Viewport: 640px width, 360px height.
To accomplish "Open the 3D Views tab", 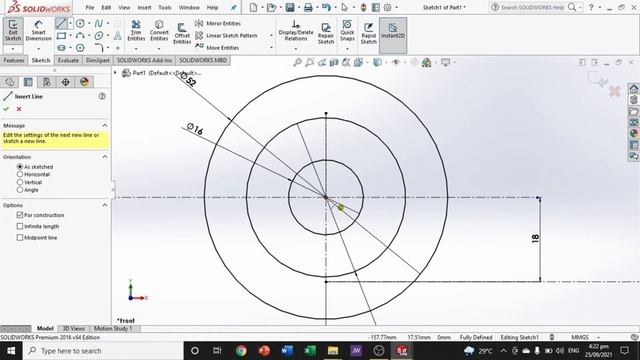I will pos(73,329).
